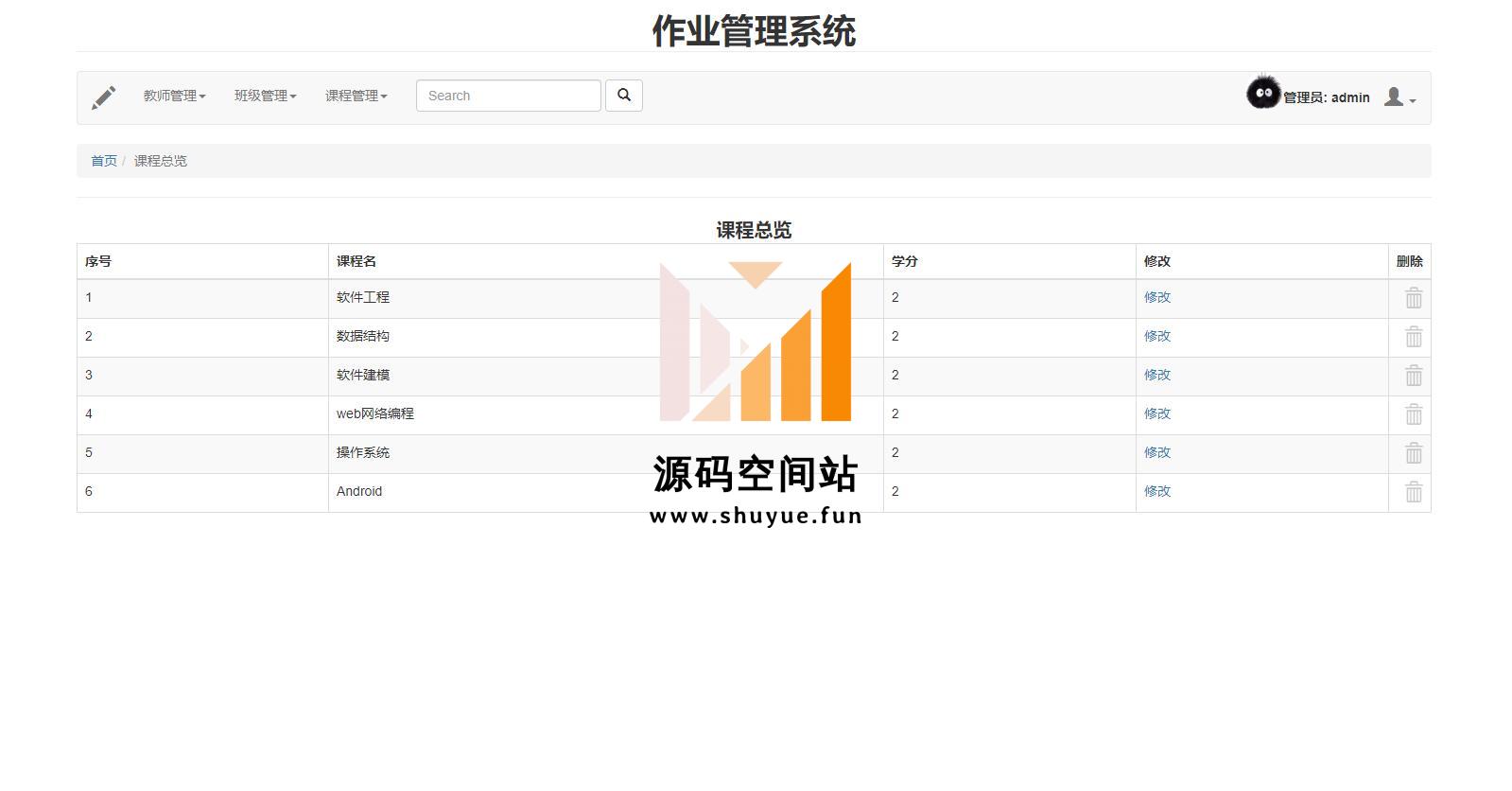Expand the 课程管理 dropdown menu
This screenshot has width=1512, height=791.
point(356,96)
